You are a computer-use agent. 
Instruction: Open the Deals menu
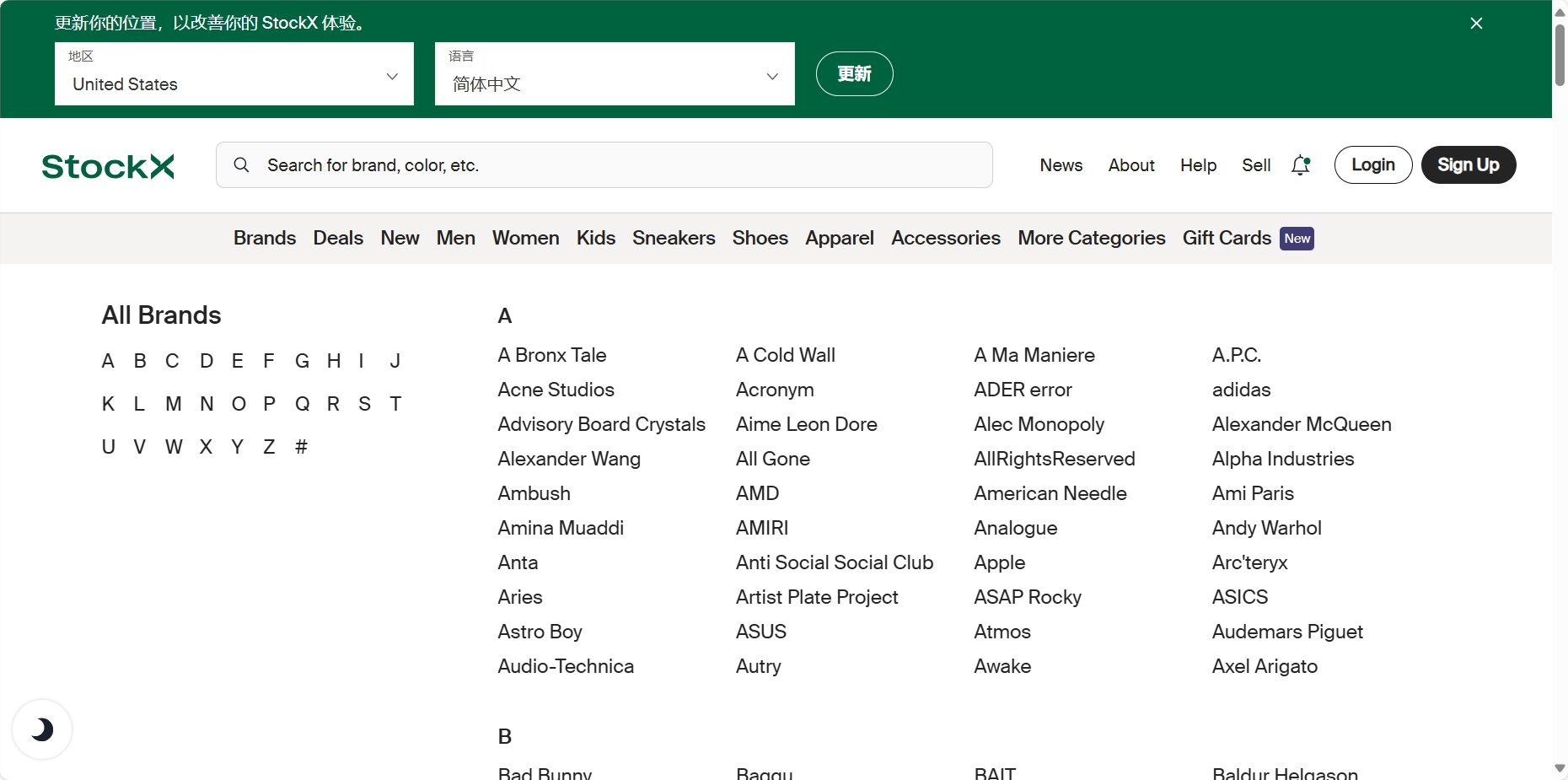tap(338, 239)
